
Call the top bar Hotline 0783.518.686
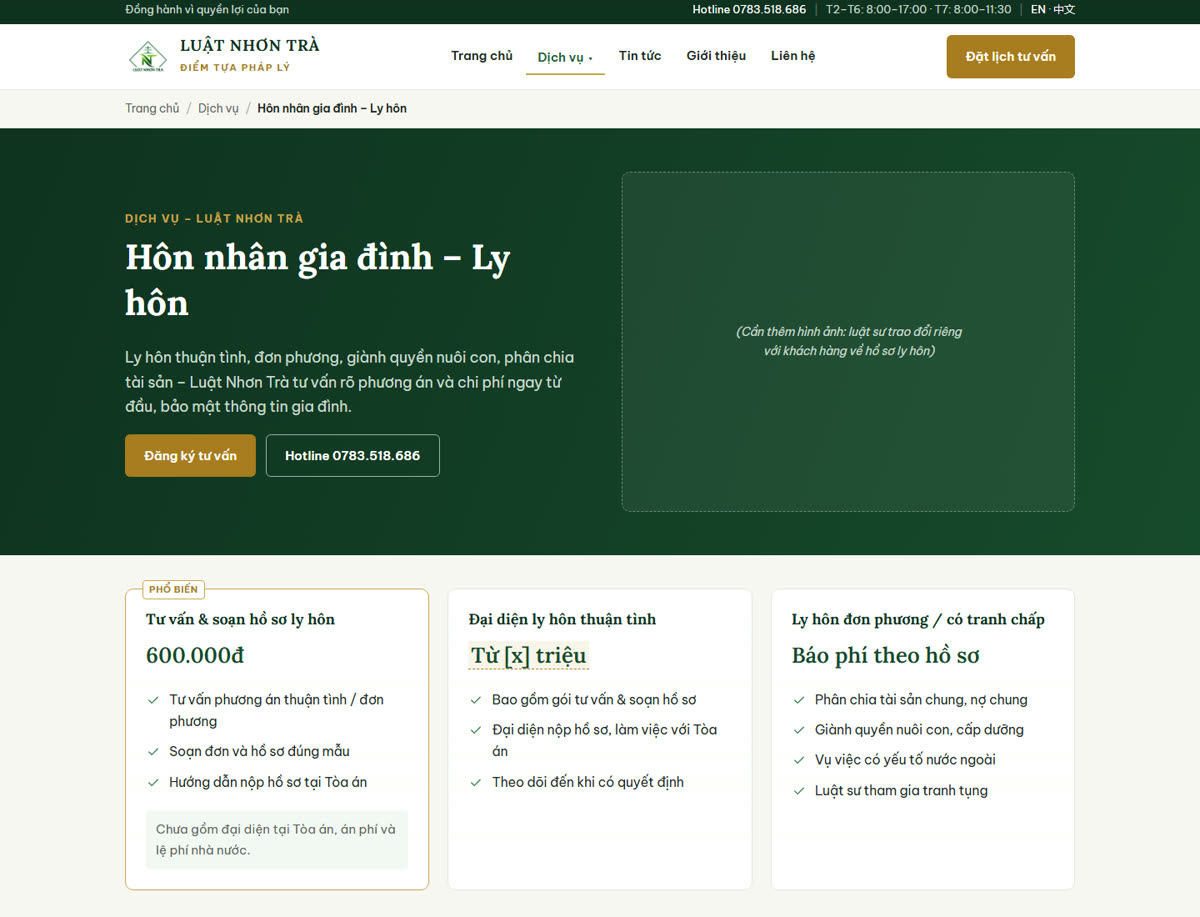point(749,10)
